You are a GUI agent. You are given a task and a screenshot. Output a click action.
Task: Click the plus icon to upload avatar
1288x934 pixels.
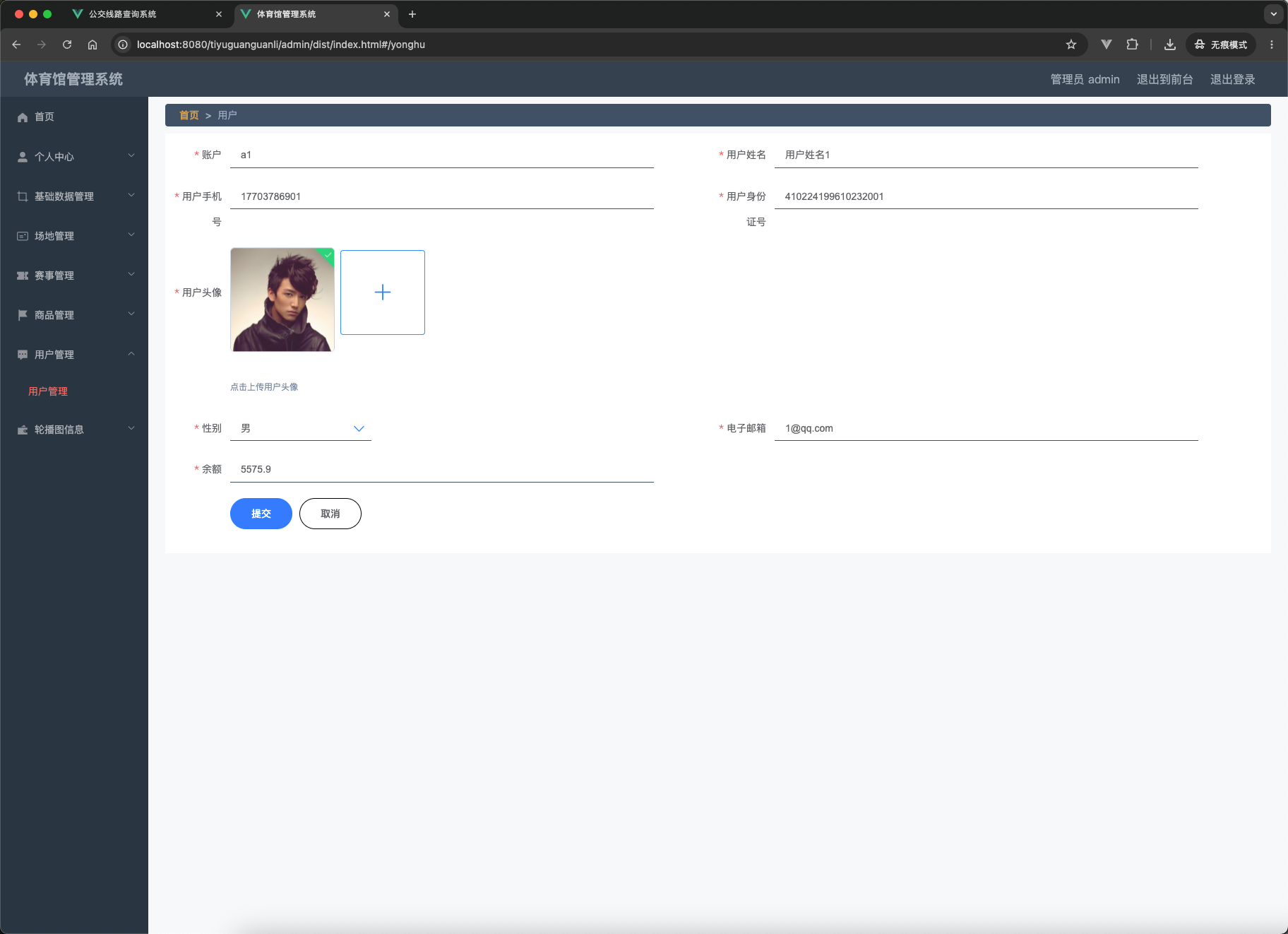click(x=383, y=292)
